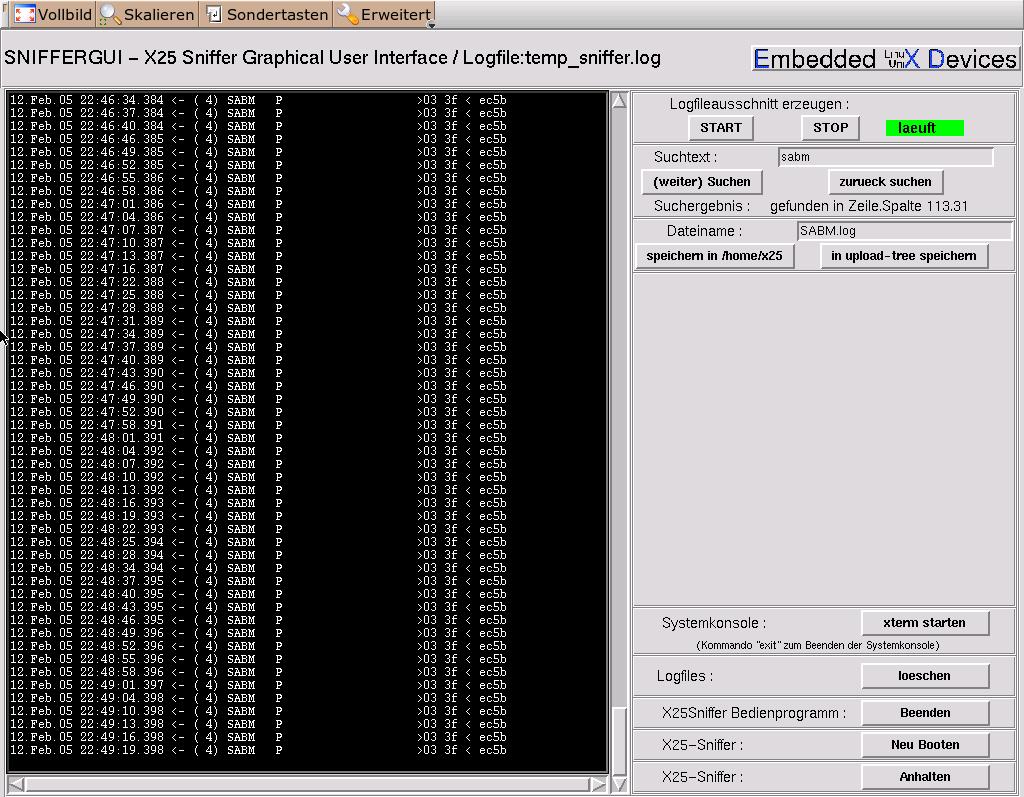Click the Systemkonsole label
This screenshot has width=1024, height=797.
coord(713,623)
